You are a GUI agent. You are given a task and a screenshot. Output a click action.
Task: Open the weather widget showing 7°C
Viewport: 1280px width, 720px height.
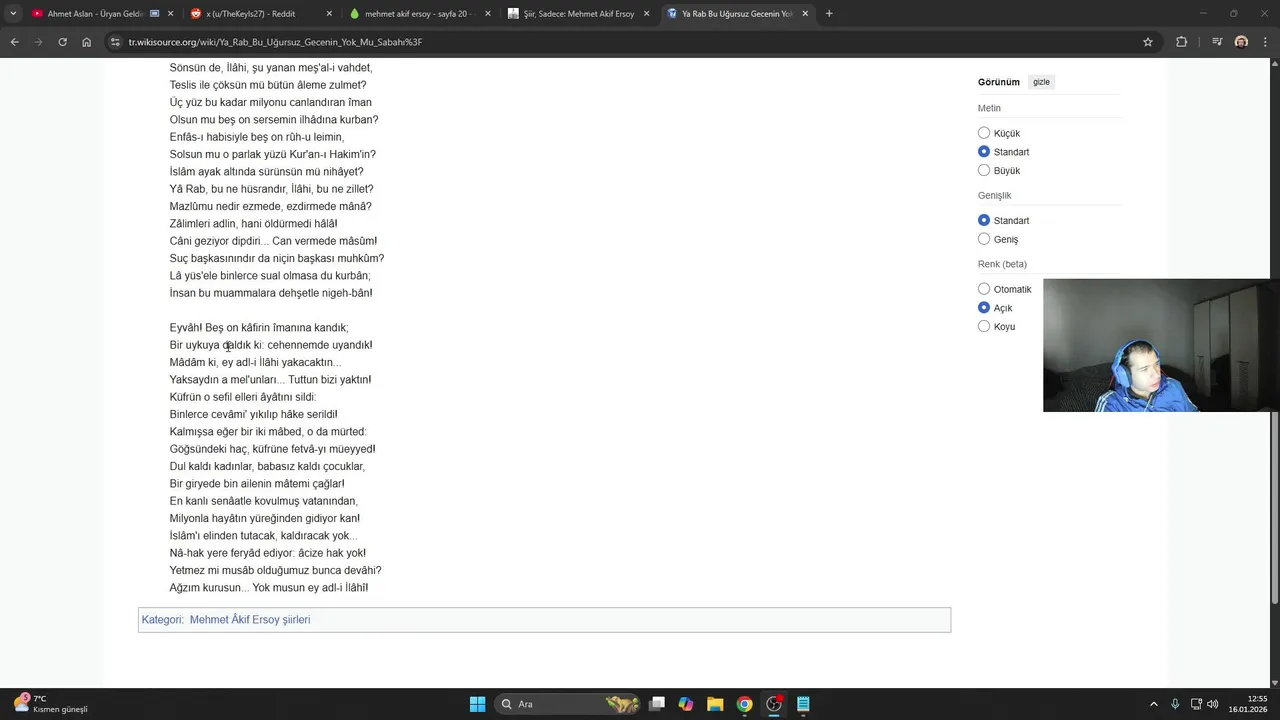(x=50, y=704)
